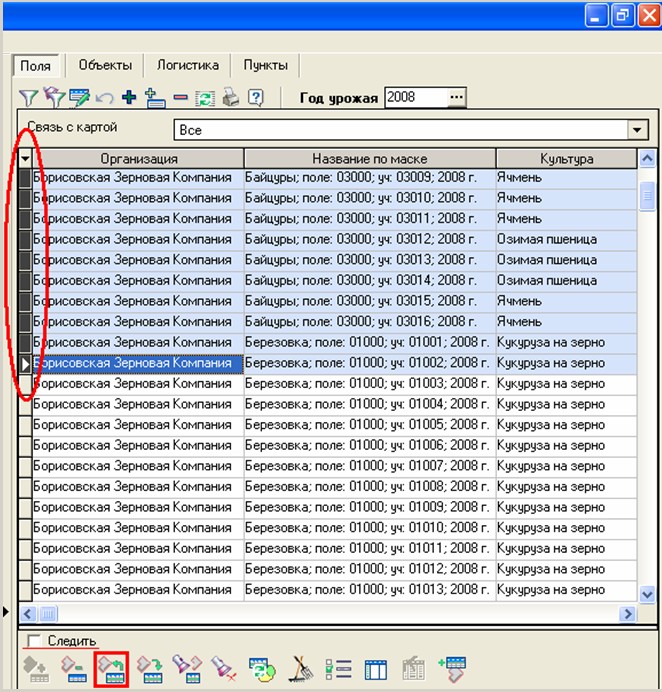662x692 pixels.
Task: Click the filter funnel icon in toolbar
Action: click(x=27, y=98)
